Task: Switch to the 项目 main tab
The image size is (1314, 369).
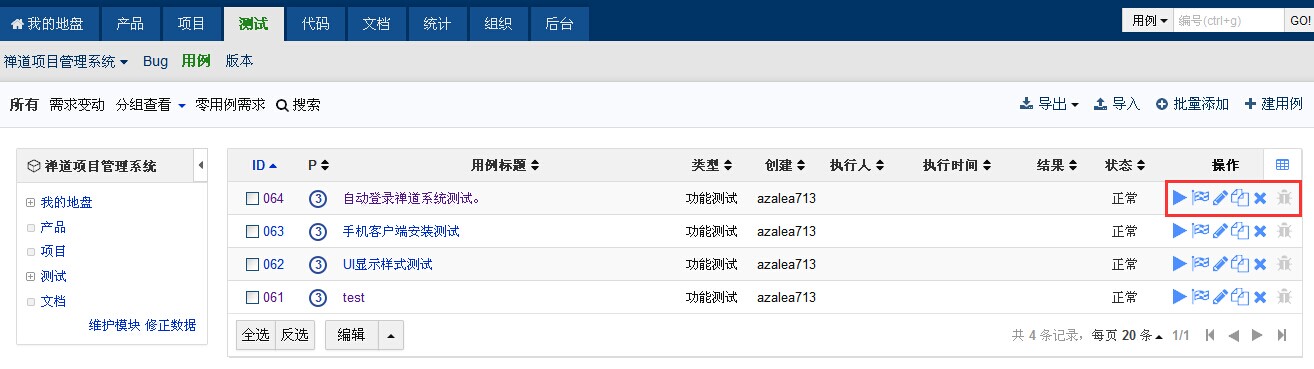Action: tap(191, 23)
